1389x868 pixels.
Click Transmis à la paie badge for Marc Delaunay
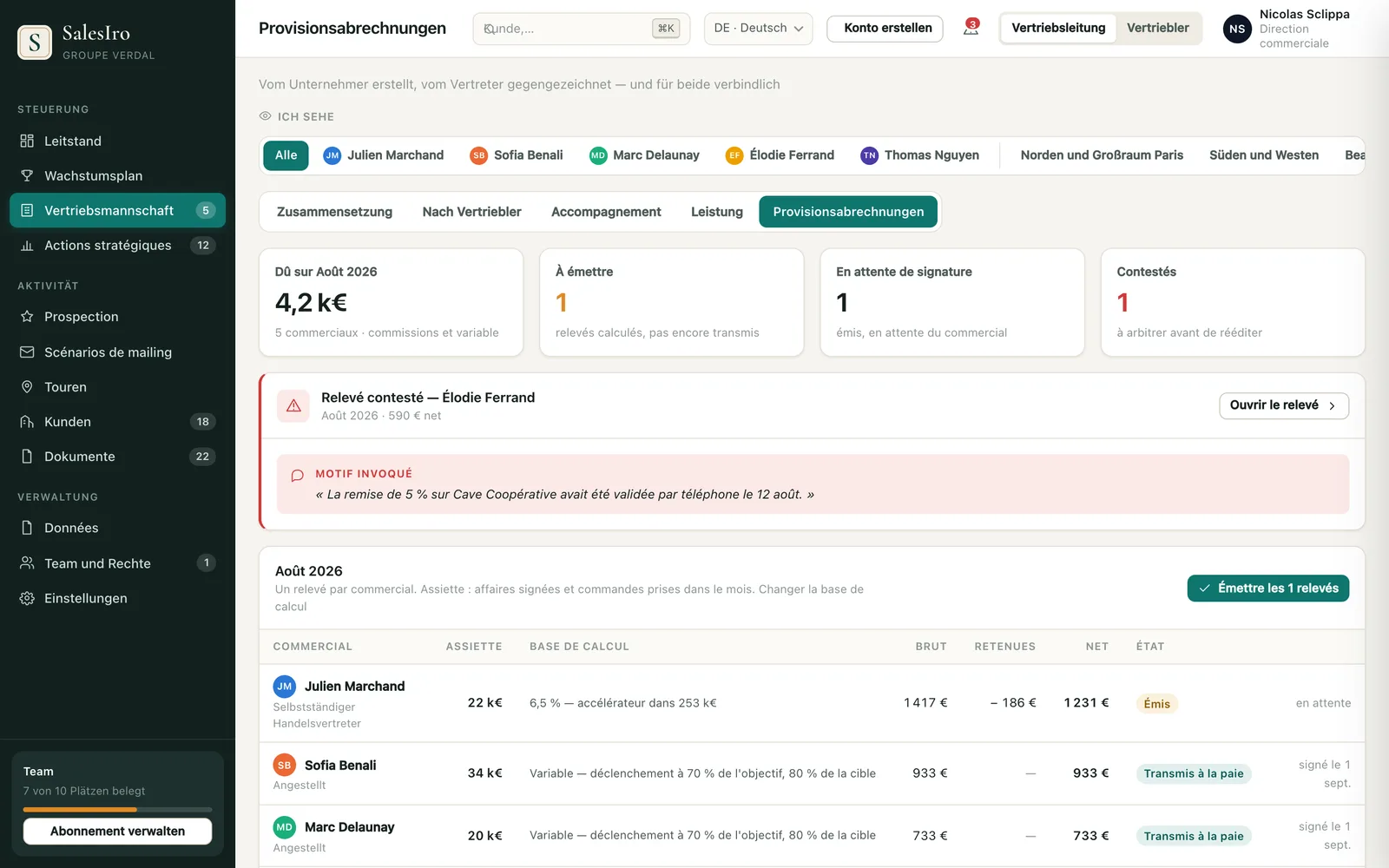[x=1194, y=836]
